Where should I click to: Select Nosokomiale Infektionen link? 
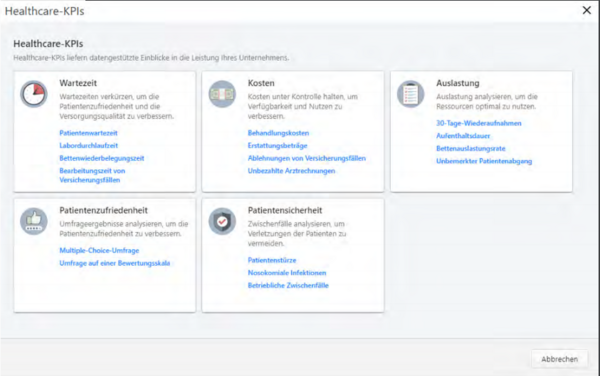coord(287,272)
